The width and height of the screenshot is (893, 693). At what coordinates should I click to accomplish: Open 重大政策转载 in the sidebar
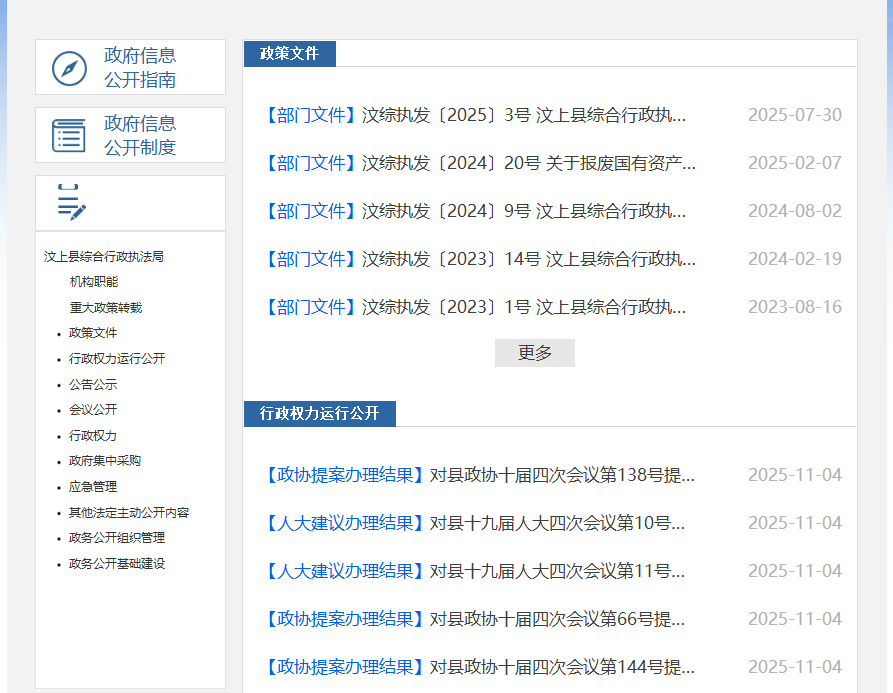[x=106, y=308]
